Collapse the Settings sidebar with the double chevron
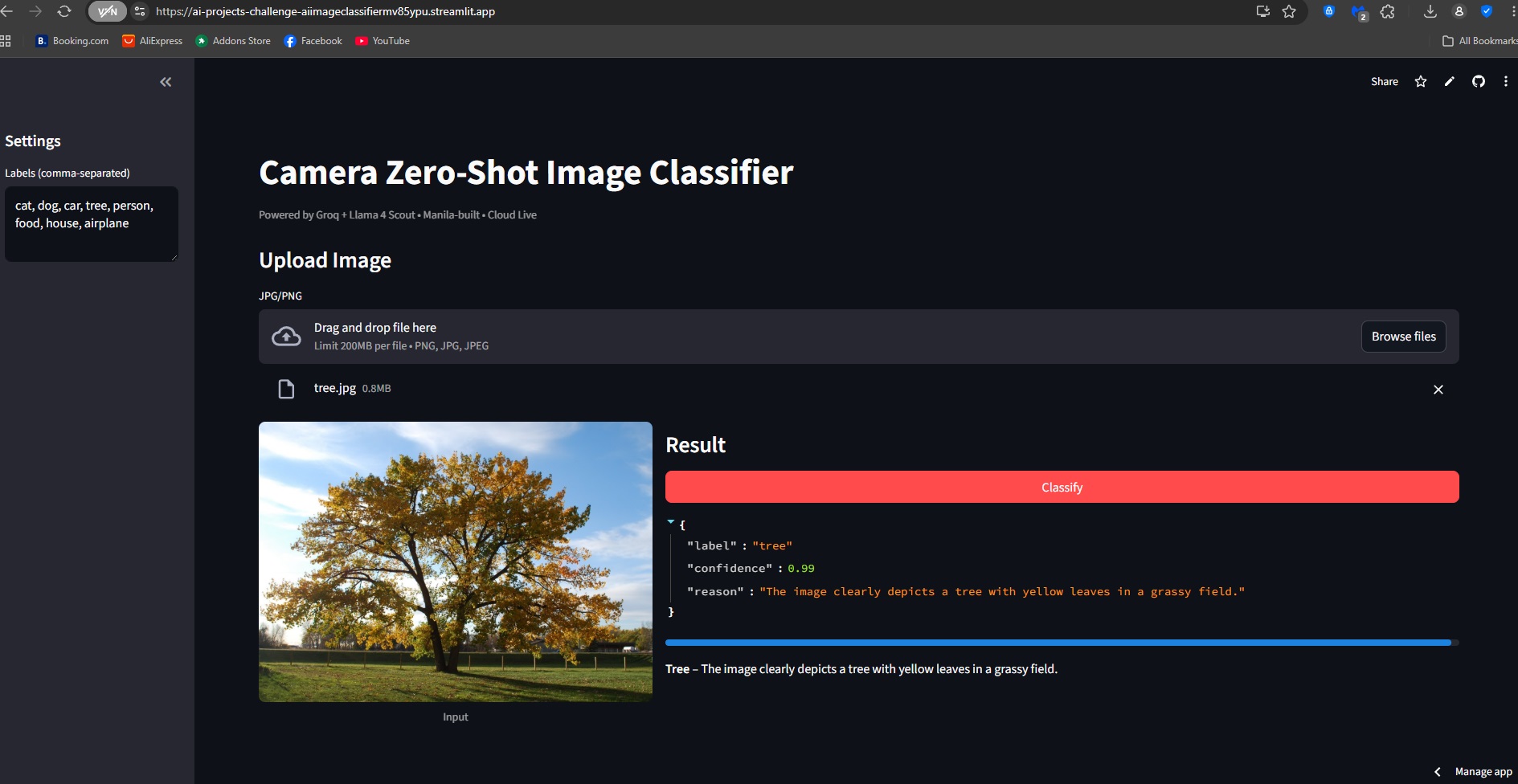The width and height of the screenshot is (1518, 784). [x=166, y=82]
